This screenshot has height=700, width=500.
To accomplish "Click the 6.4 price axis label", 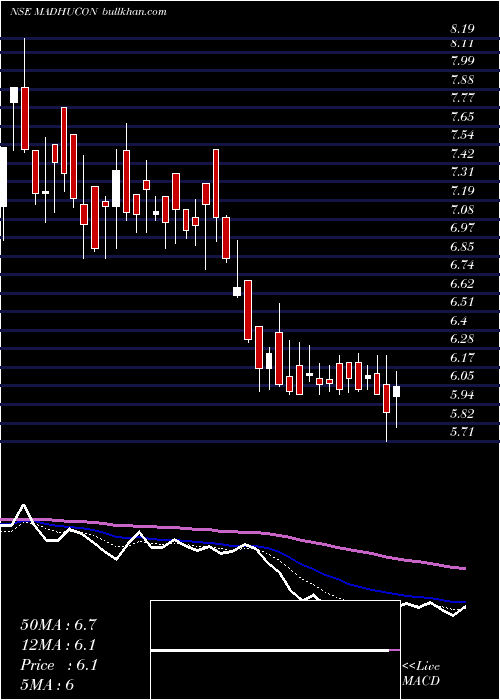I will coord(459,321).
